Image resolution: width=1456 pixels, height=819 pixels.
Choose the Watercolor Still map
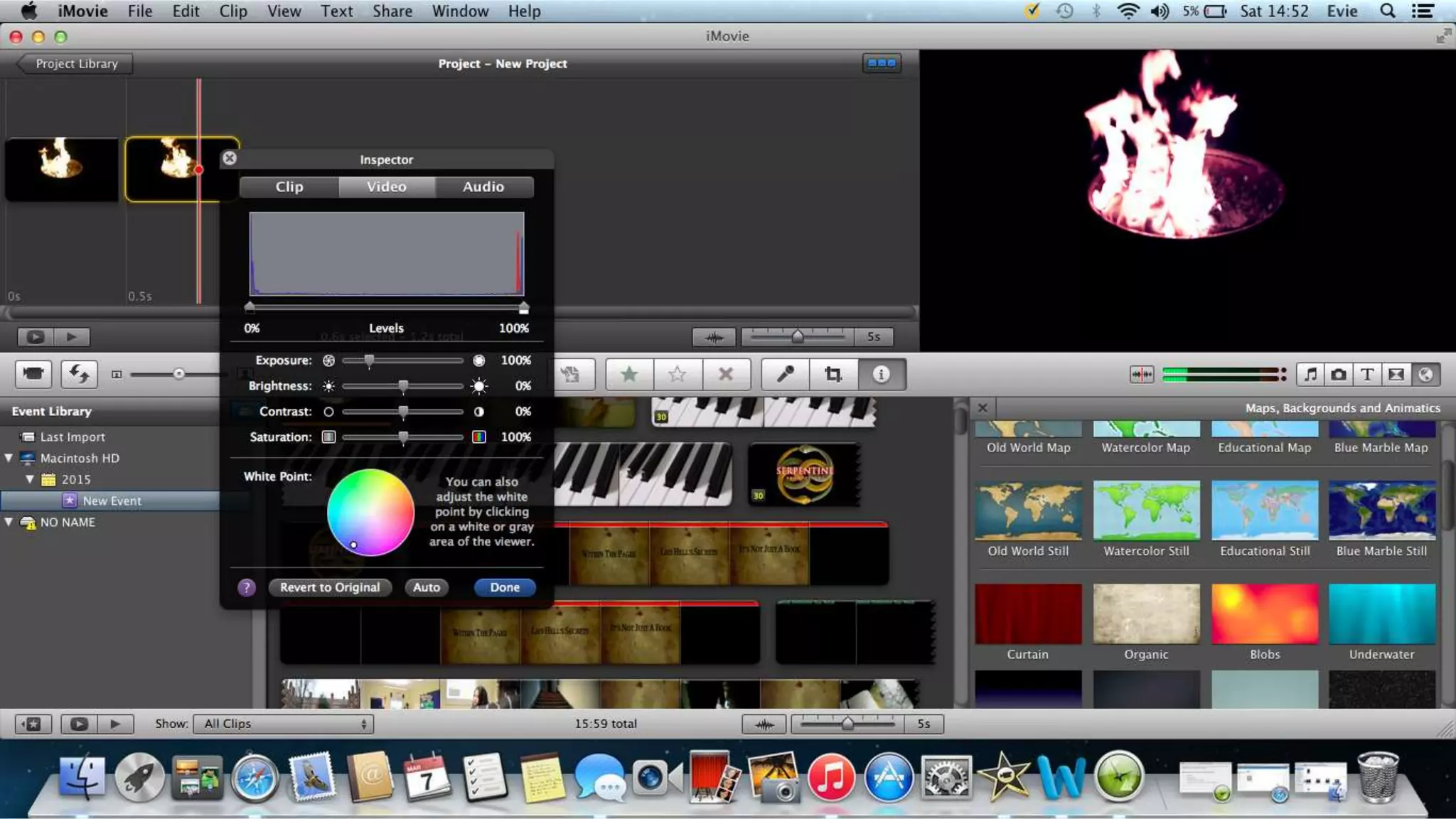(1146, 510)
